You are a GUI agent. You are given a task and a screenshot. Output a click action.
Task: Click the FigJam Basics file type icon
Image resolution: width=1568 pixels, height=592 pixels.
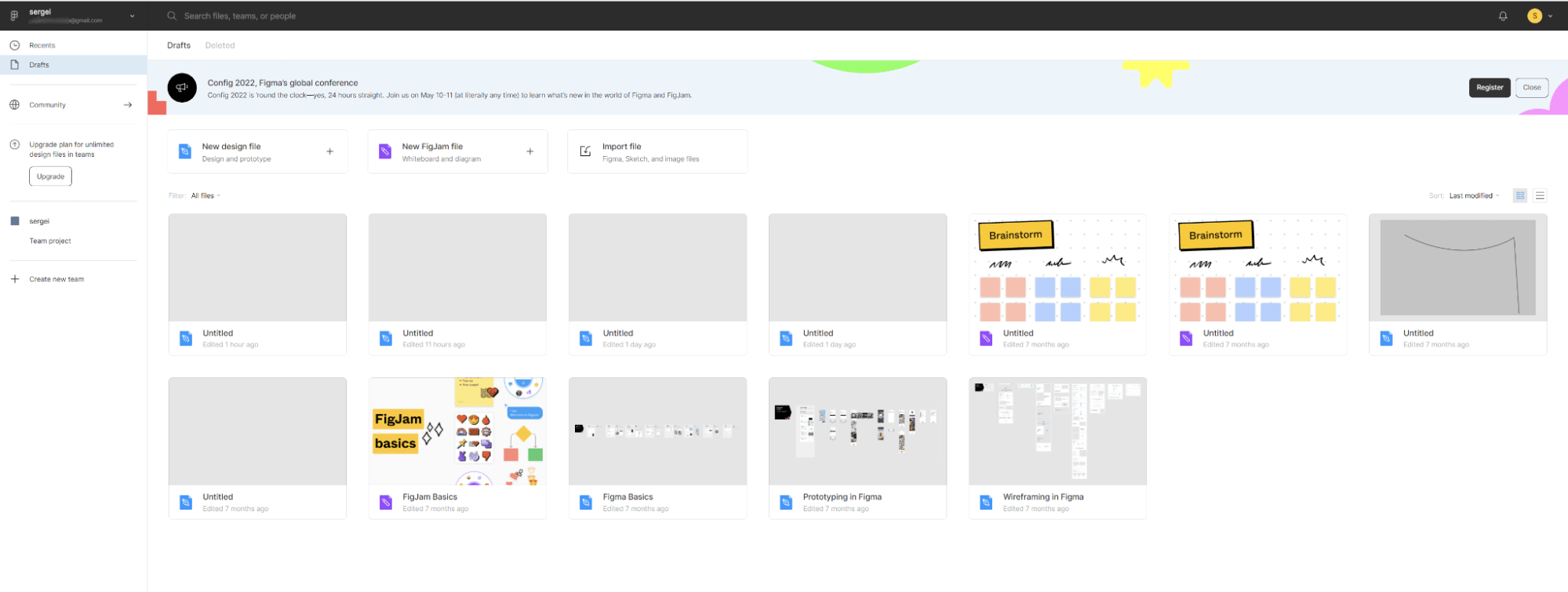(x=386, y=503)
